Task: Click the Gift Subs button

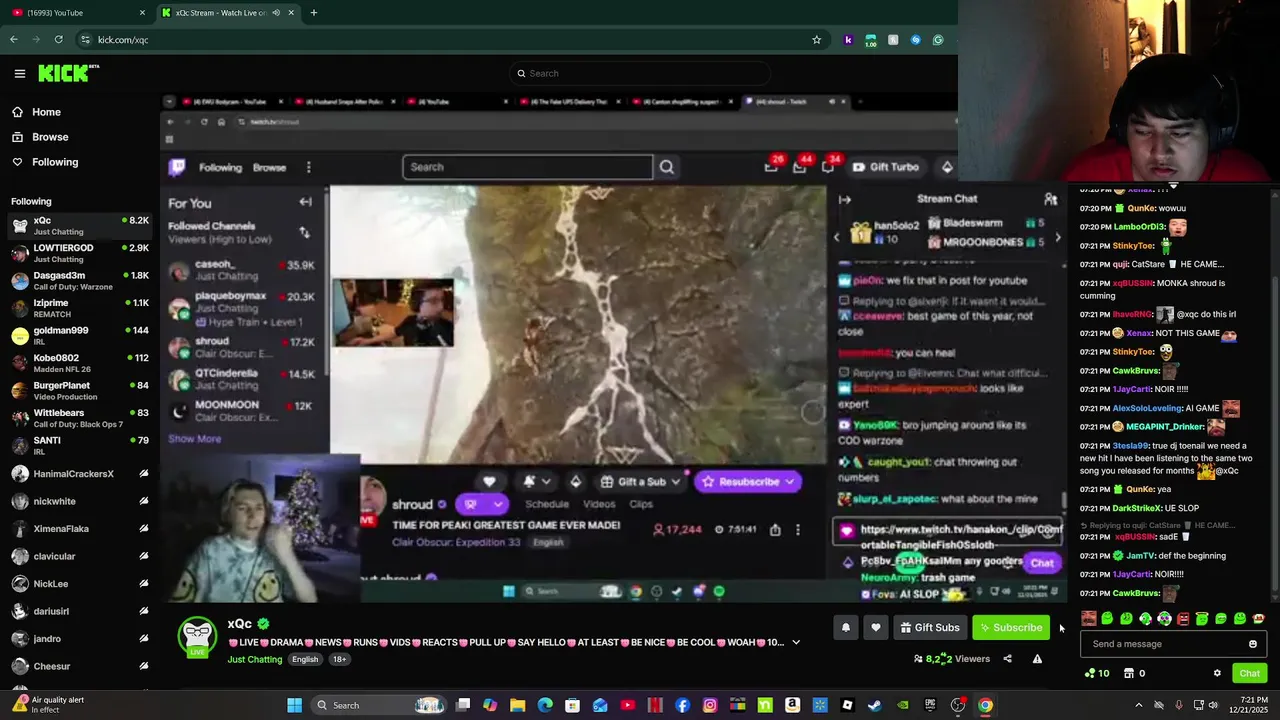Action: point(929,627)
